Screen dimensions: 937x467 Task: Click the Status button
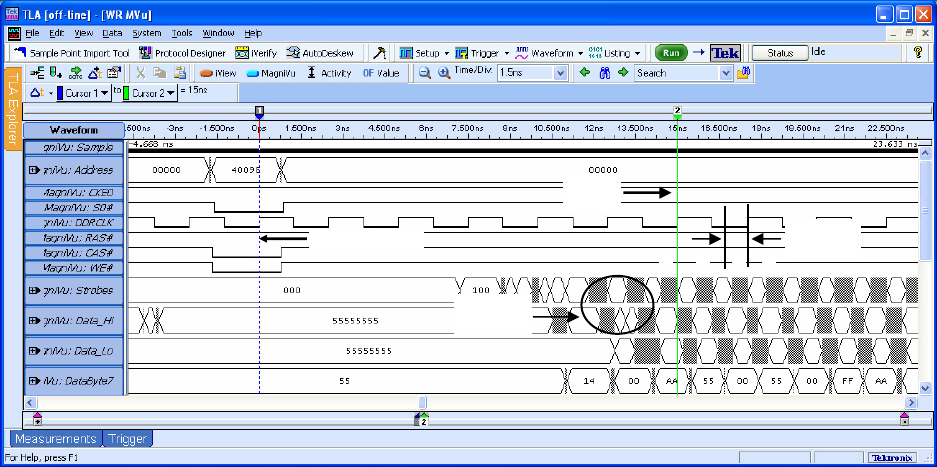pos(779,53)
